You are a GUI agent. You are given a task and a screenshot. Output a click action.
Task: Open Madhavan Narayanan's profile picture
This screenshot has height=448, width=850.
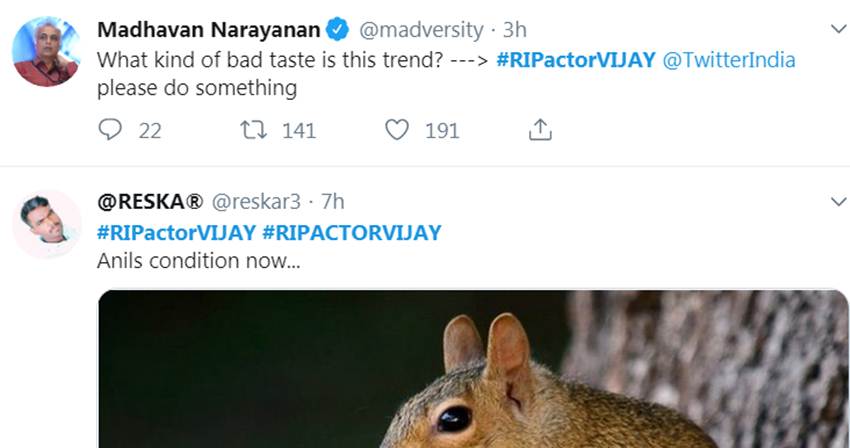[x=46, y=52]
